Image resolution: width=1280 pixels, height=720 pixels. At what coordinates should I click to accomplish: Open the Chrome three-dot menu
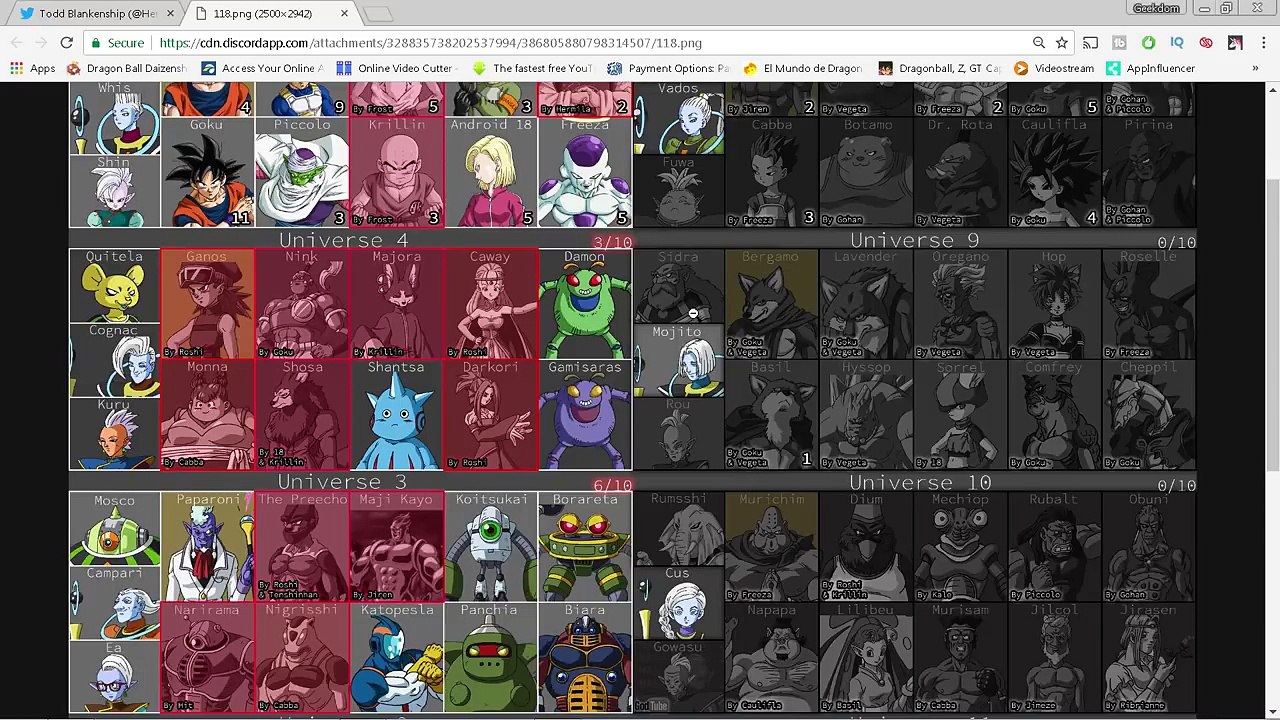pyautogui.click(x=1264, y=43)
